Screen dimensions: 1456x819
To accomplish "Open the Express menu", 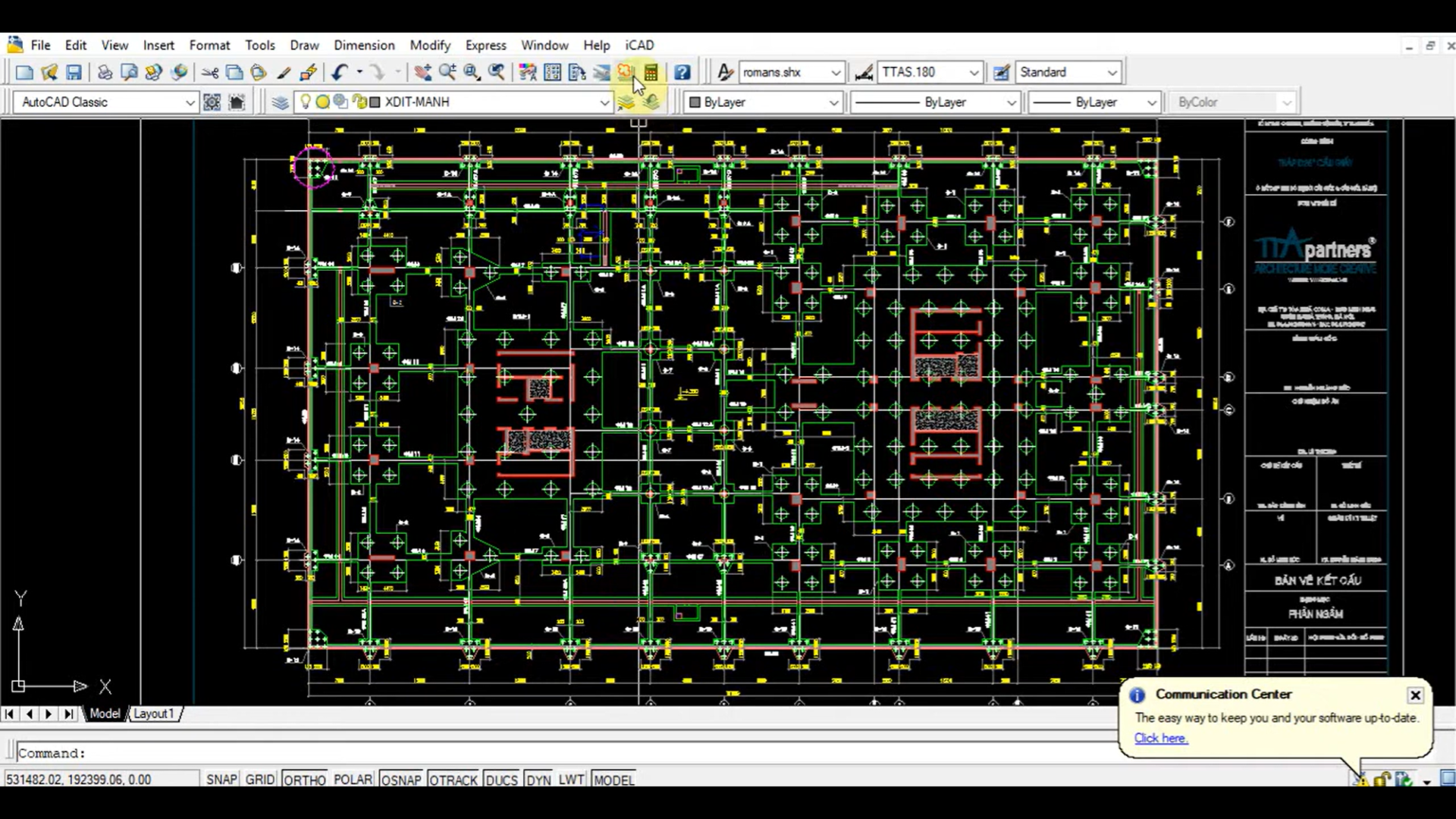I will [x=485, y=45].
